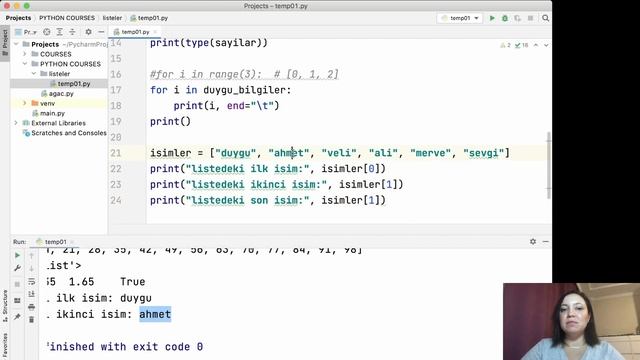Click the commented for loop on line 16
The width and height of the screenshot is (640, 360).
tap(244, 74)
